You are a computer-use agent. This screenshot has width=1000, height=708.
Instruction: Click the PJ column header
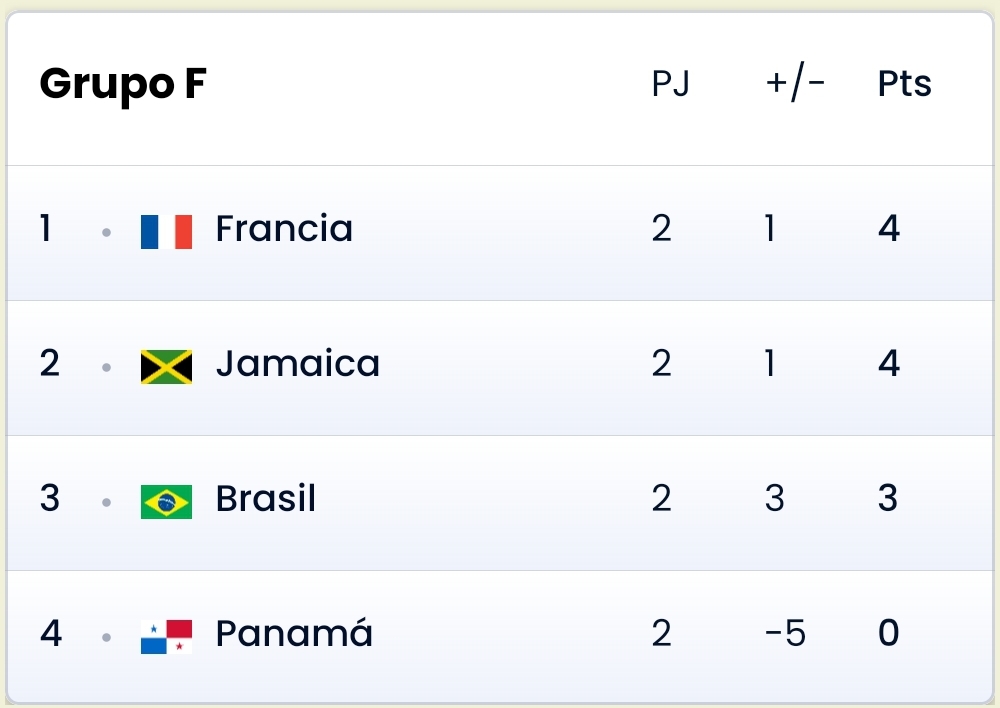pos(671,84)
